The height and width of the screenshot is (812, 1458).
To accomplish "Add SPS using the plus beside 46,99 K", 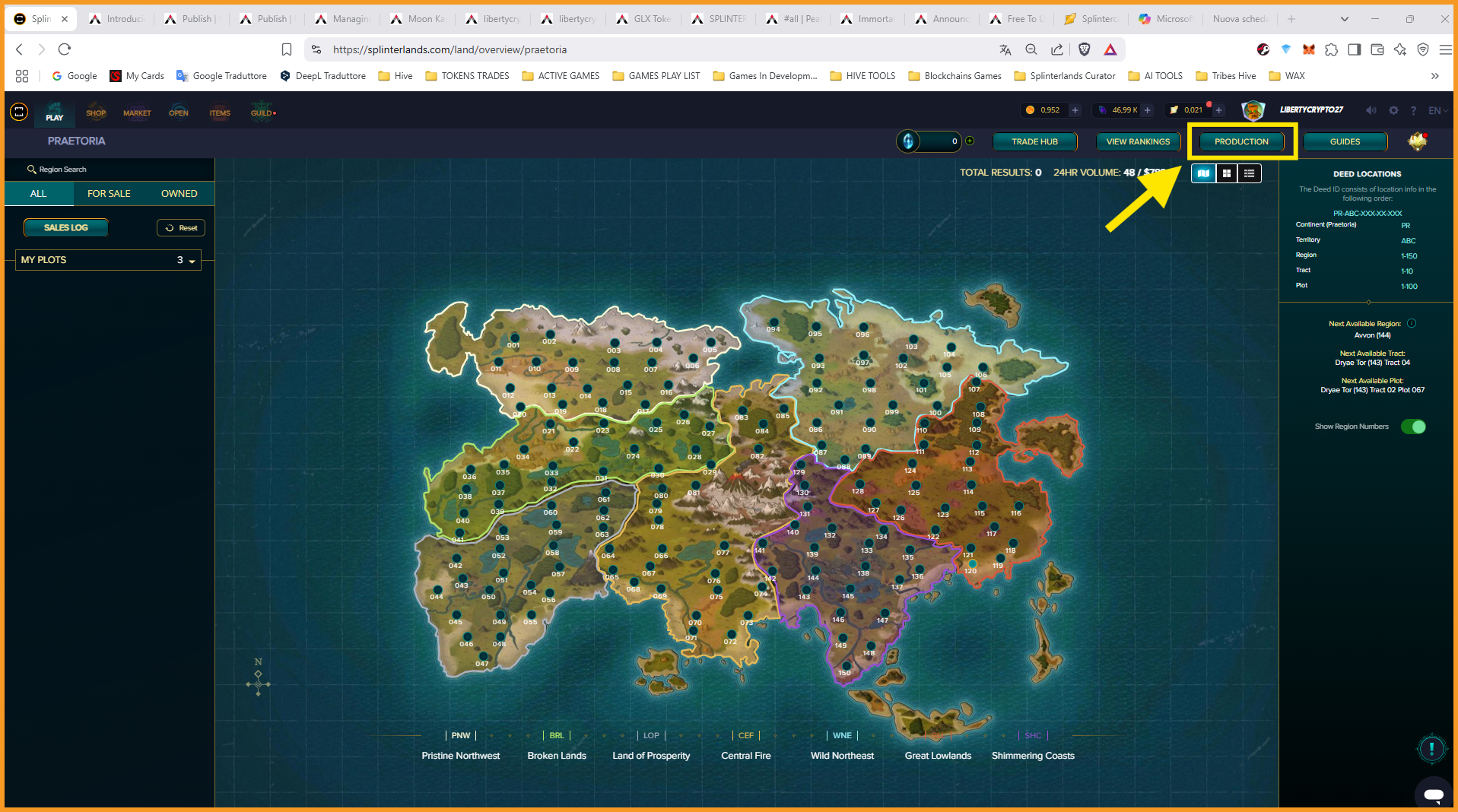I will [x=1147, y=110].
